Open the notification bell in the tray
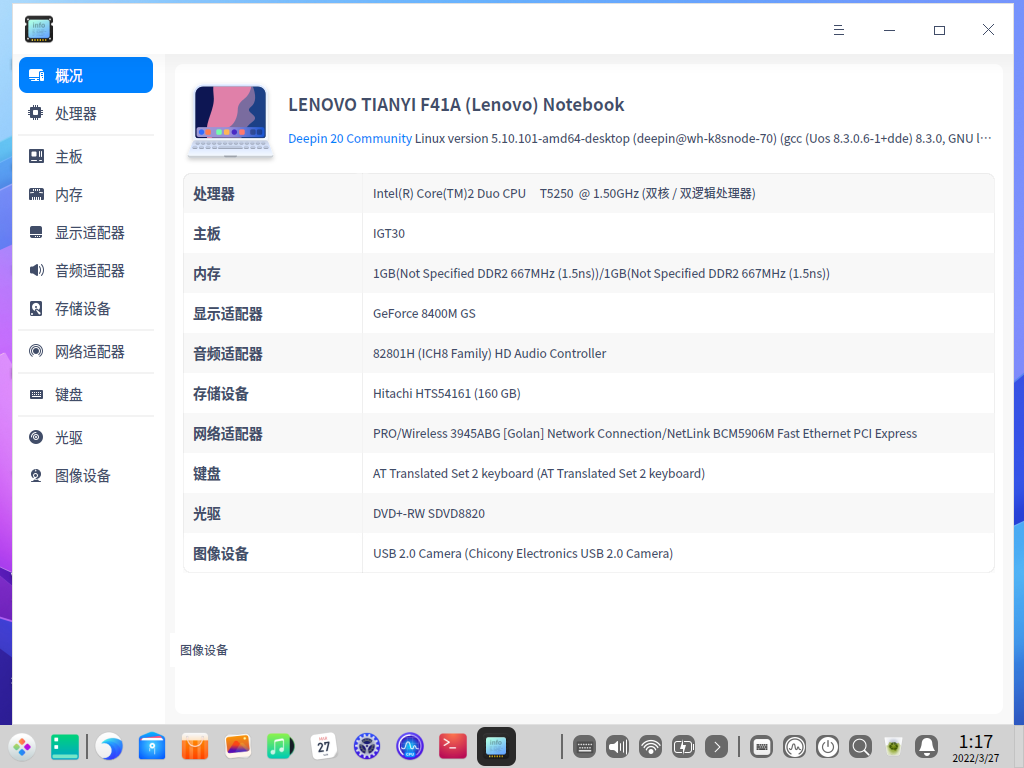Screen dimensions: 1024x768 (926, 746)
